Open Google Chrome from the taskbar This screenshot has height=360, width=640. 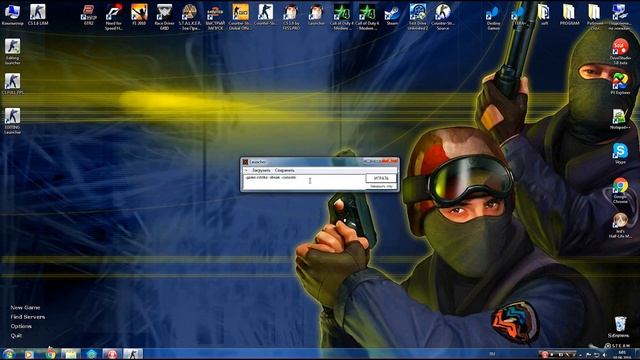51,354
